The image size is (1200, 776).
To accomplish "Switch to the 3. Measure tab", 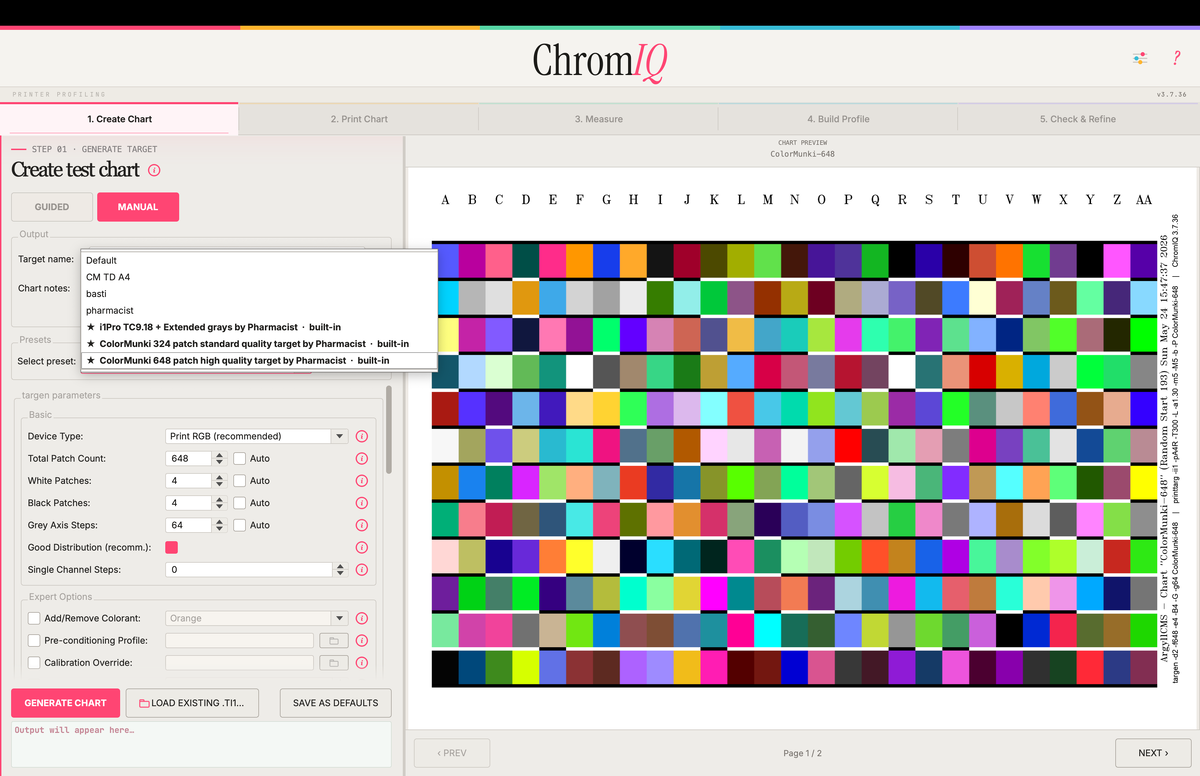I will click(599, 119).
